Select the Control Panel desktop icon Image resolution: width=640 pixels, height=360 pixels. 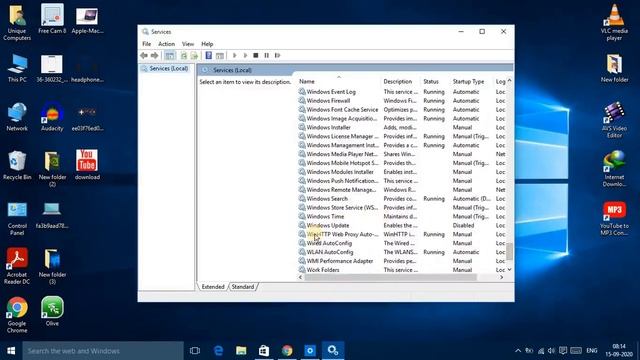coord(17,218)
